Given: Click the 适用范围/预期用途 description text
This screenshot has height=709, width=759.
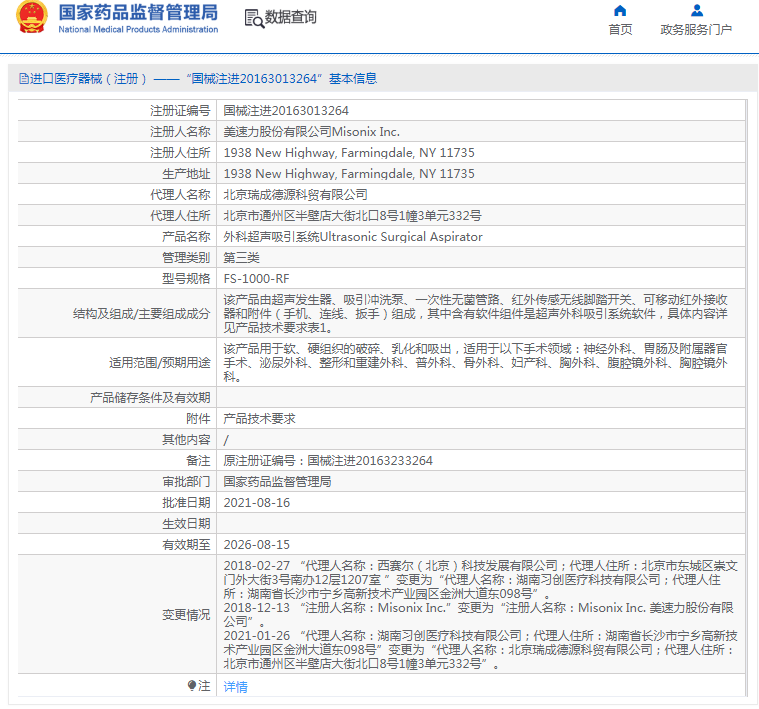Looking at the screenshot, I should pos(475,362).
